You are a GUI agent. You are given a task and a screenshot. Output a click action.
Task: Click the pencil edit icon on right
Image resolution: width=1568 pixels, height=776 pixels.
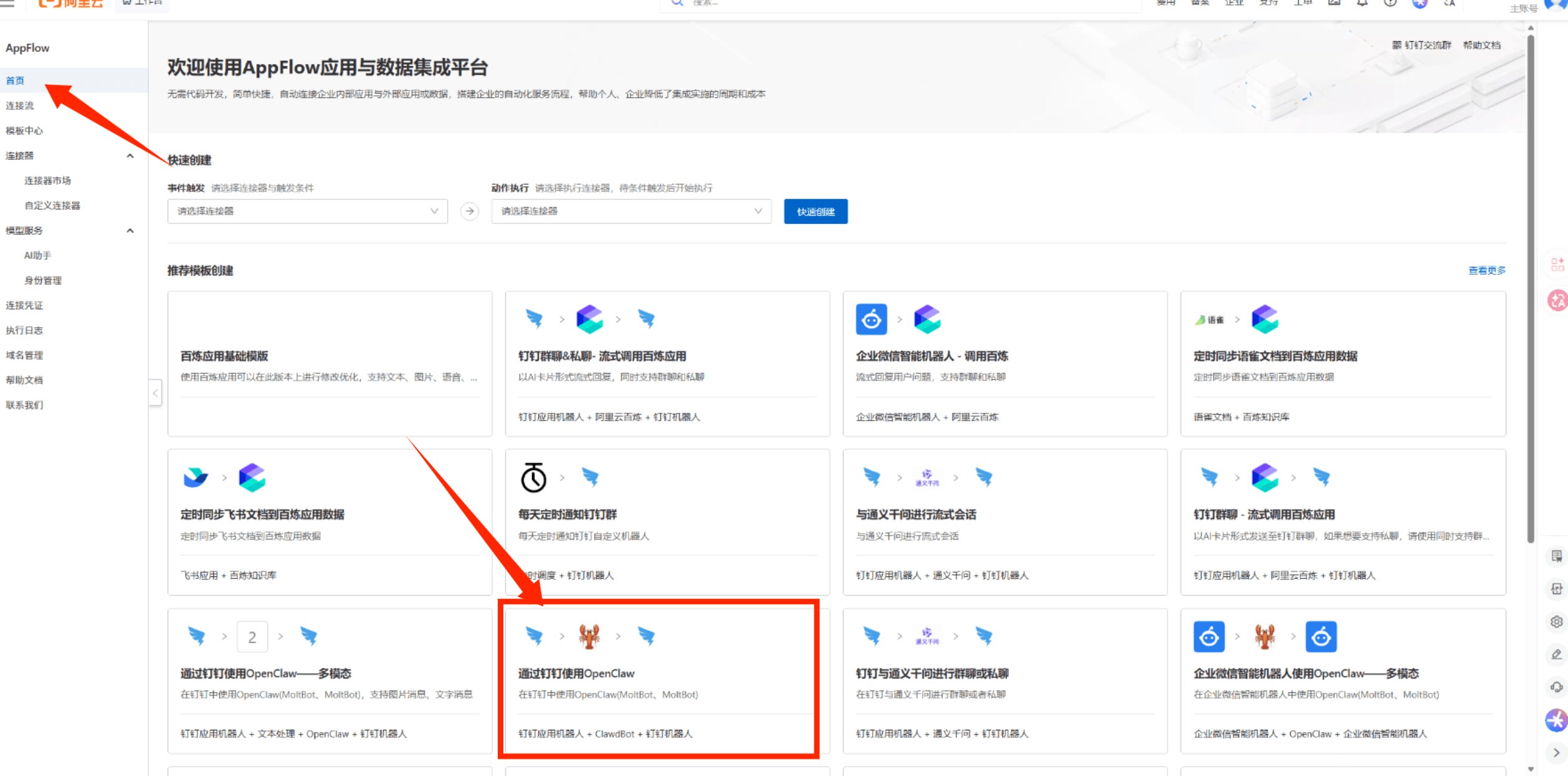tap(1557, 654)
